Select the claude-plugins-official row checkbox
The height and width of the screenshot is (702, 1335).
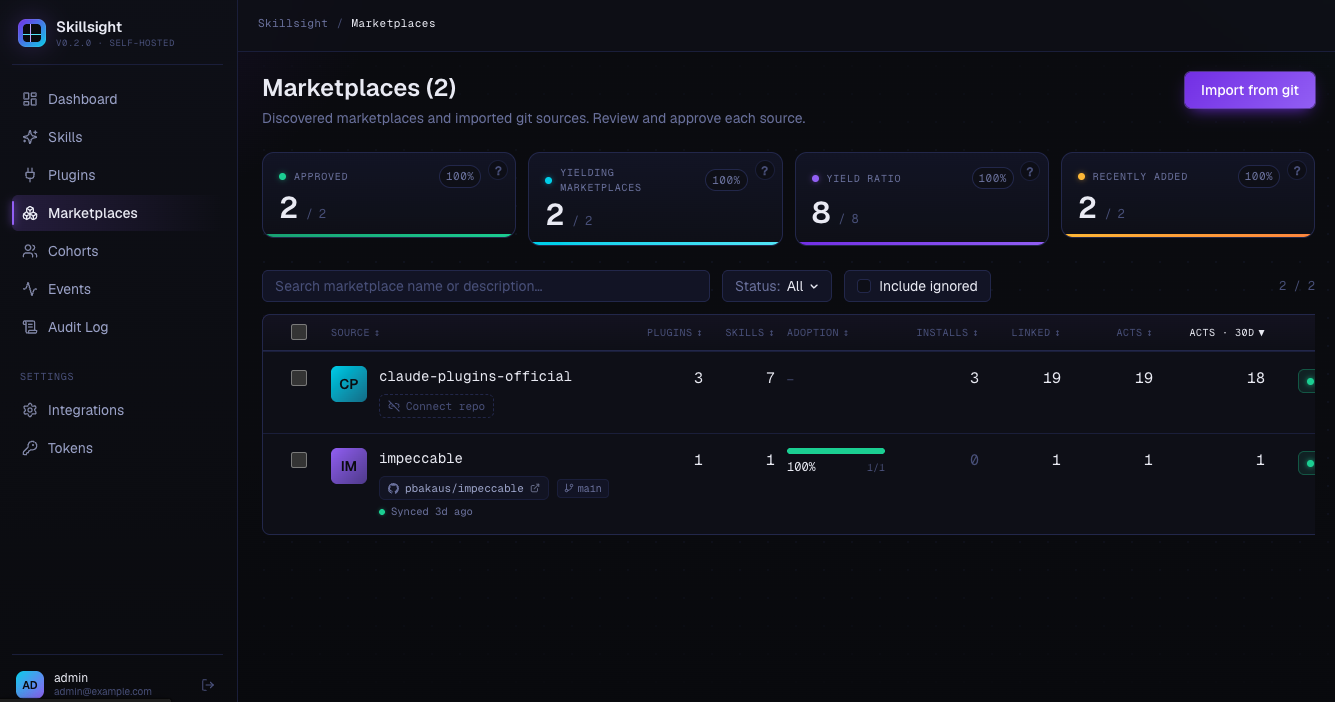coord(299,378)
